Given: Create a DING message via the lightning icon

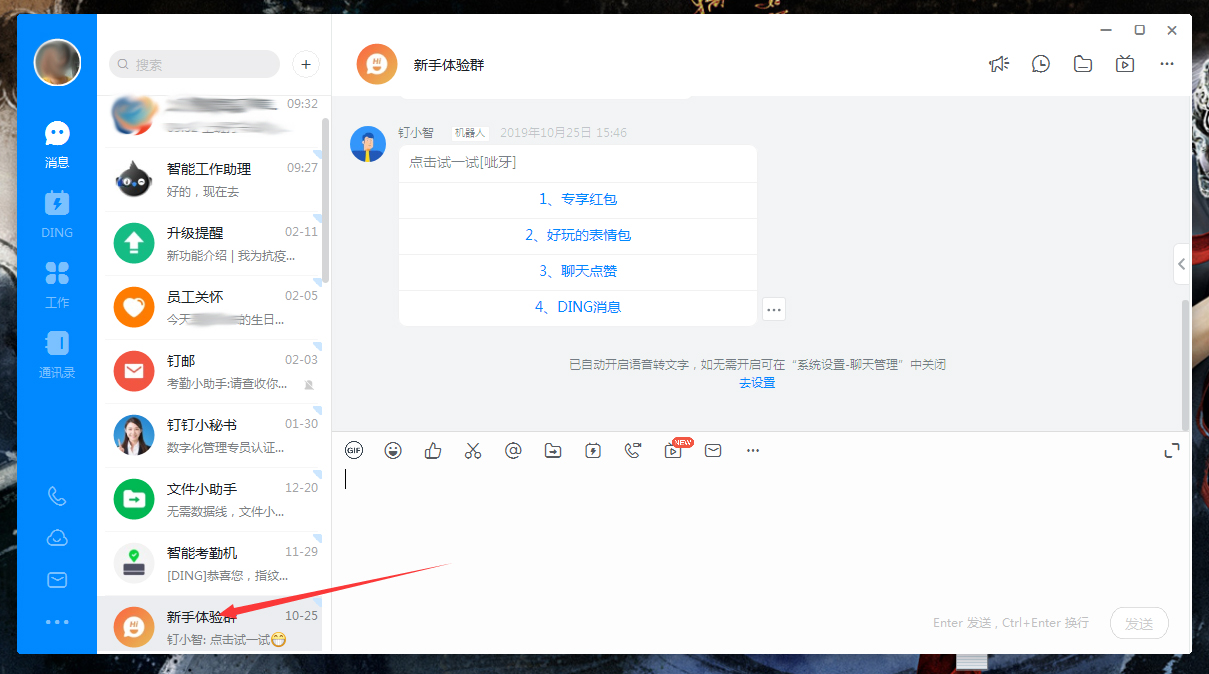Looking at the screenshot, I should coord(592,450).
